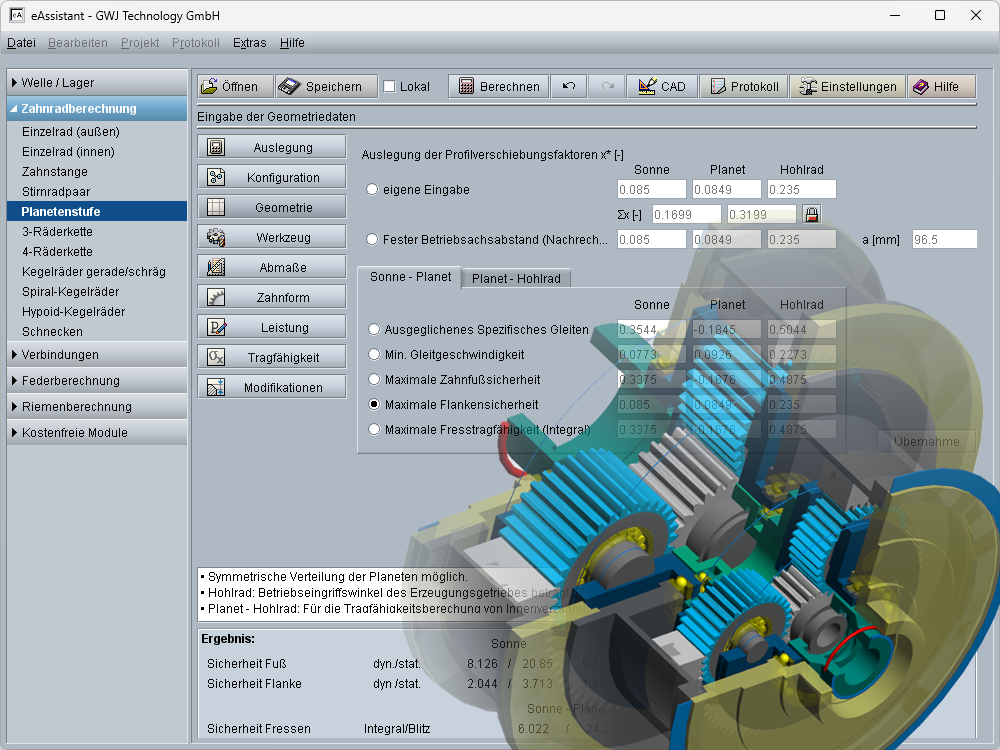Collapse the Zahnradberechnung section

tap(96, 109)
